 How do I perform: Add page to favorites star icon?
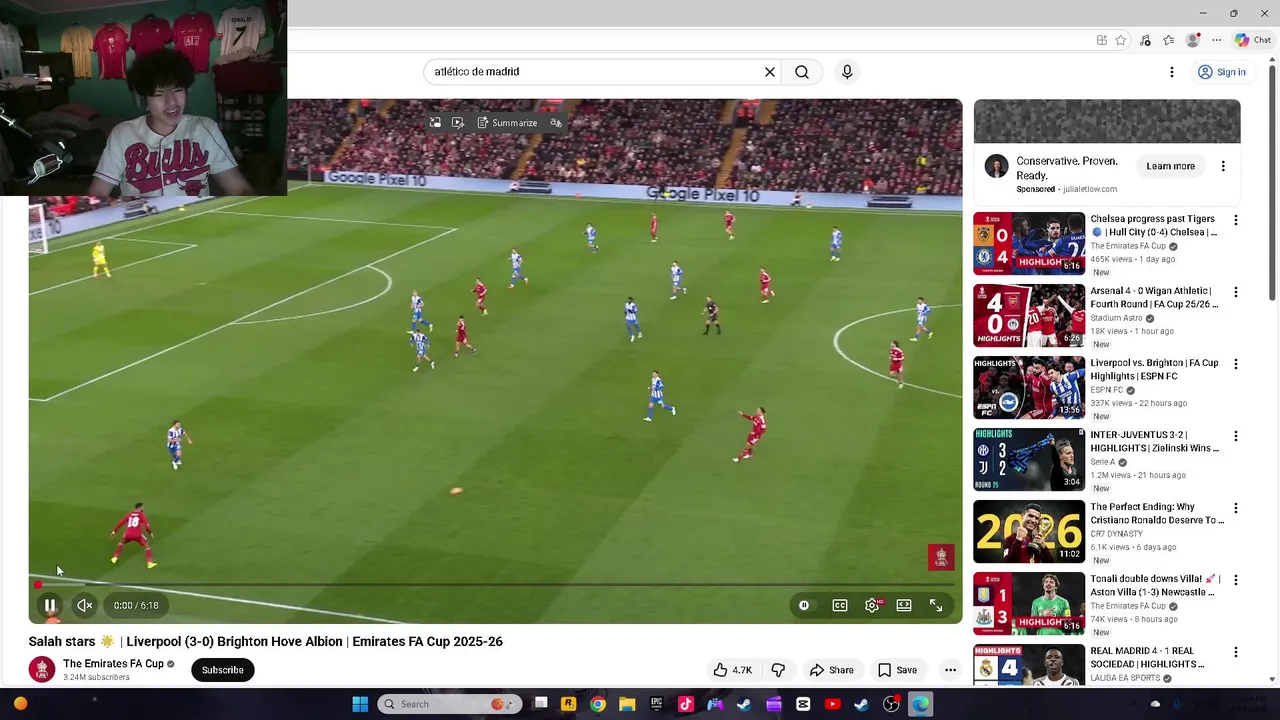[1121, 40]
